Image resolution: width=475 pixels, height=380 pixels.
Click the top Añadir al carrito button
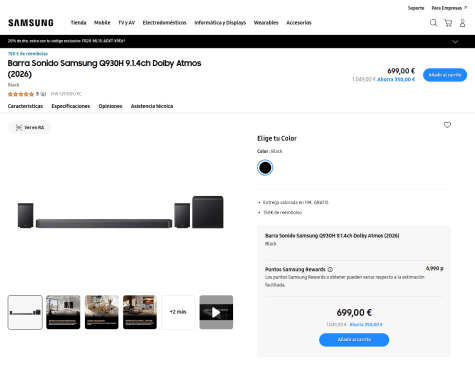(x=445, y=75)
